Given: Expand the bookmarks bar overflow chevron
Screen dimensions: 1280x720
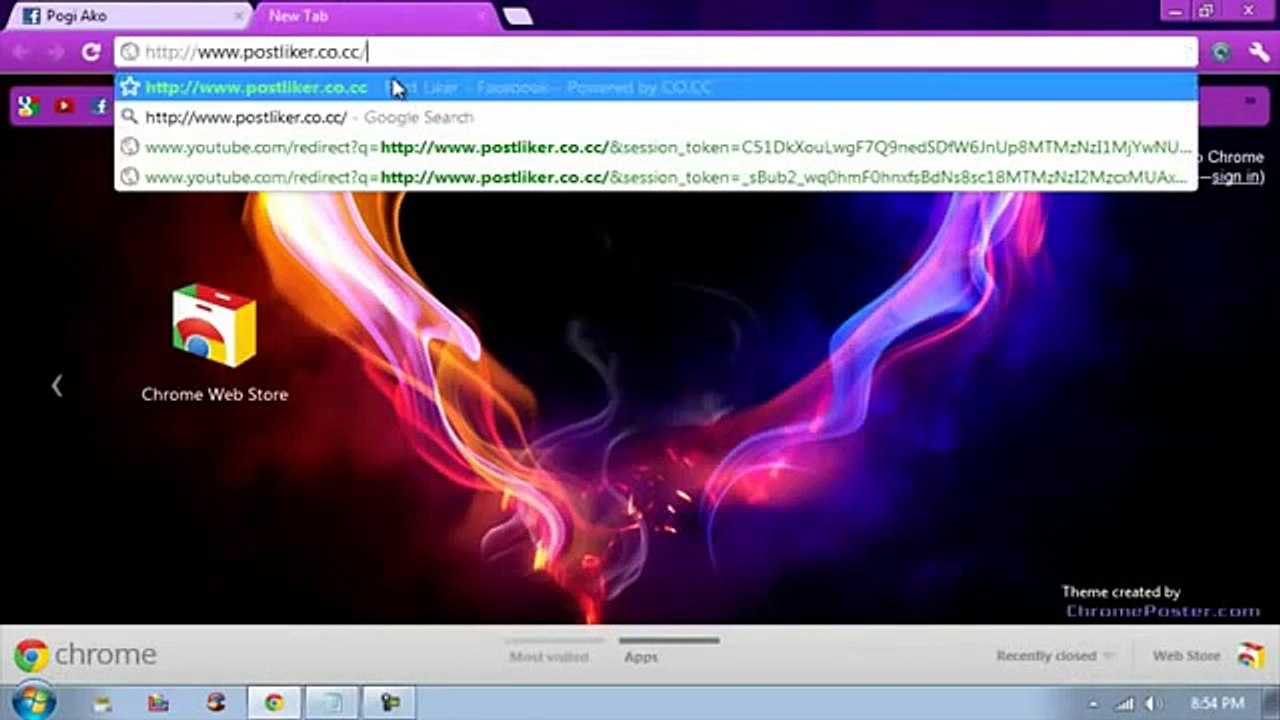Looking at the screenshot, I should [1250, 103].
